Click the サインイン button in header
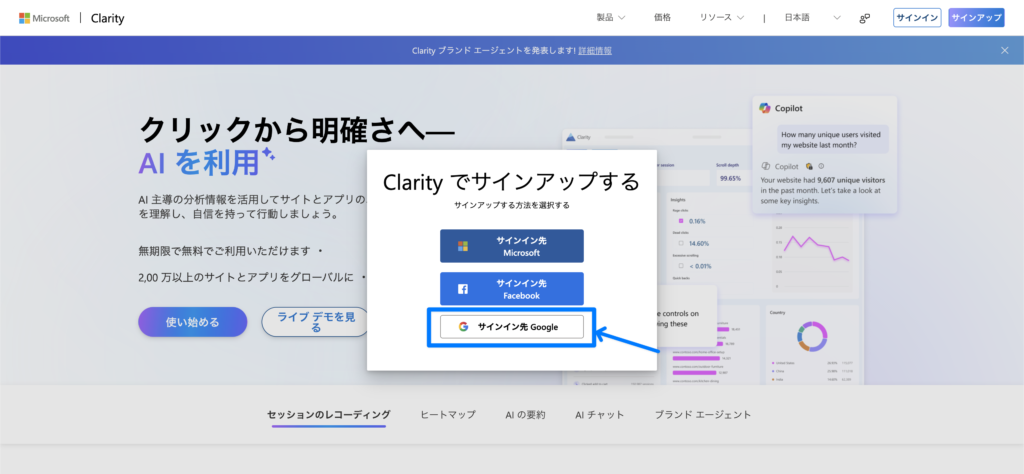The width and height of the screenshot is (1024, 474). 917,18
